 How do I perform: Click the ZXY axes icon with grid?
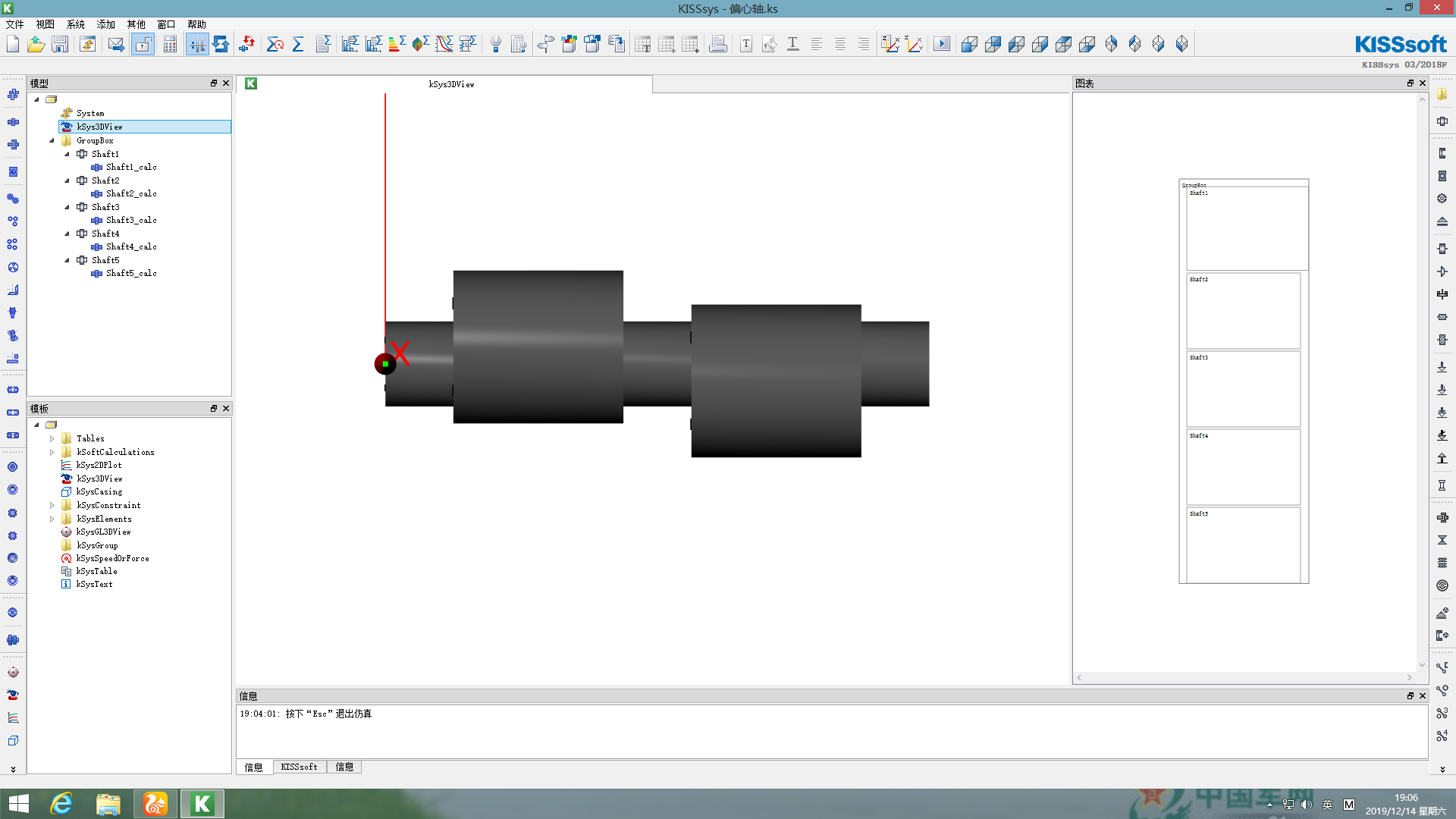pos(890,44)
